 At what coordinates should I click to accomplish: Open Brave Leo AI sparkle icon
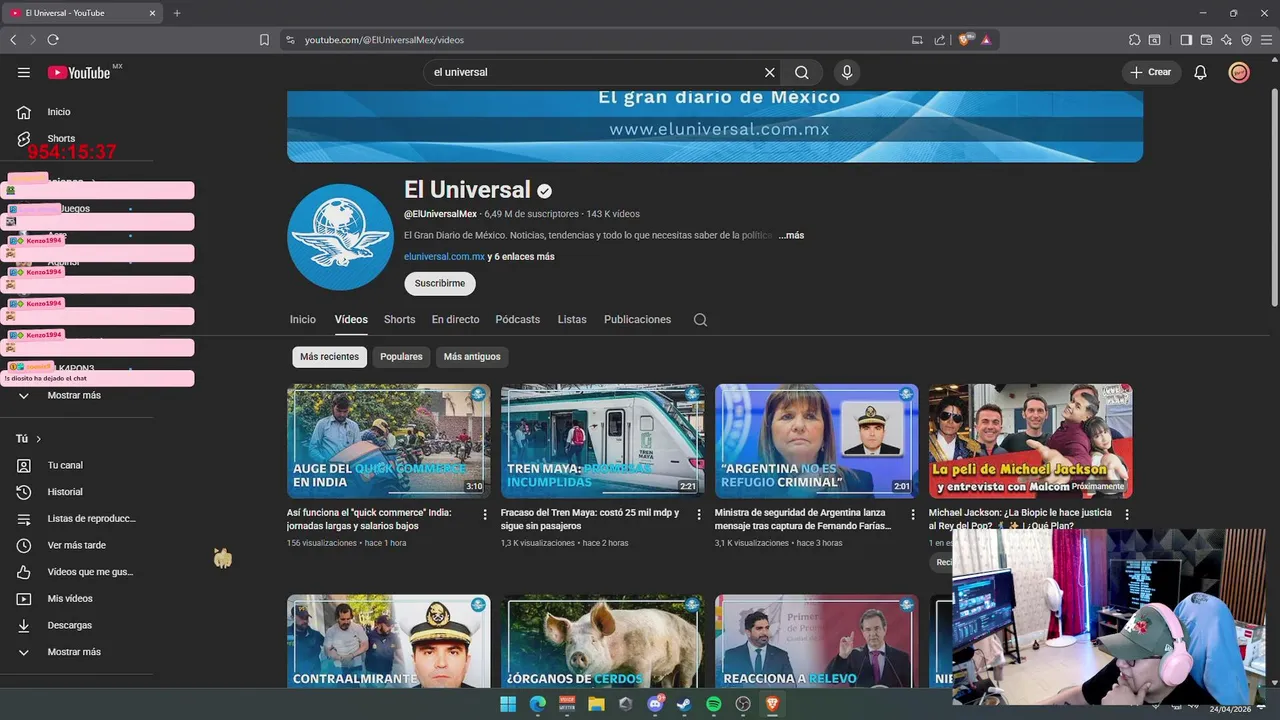click(x=1226, y=40)
